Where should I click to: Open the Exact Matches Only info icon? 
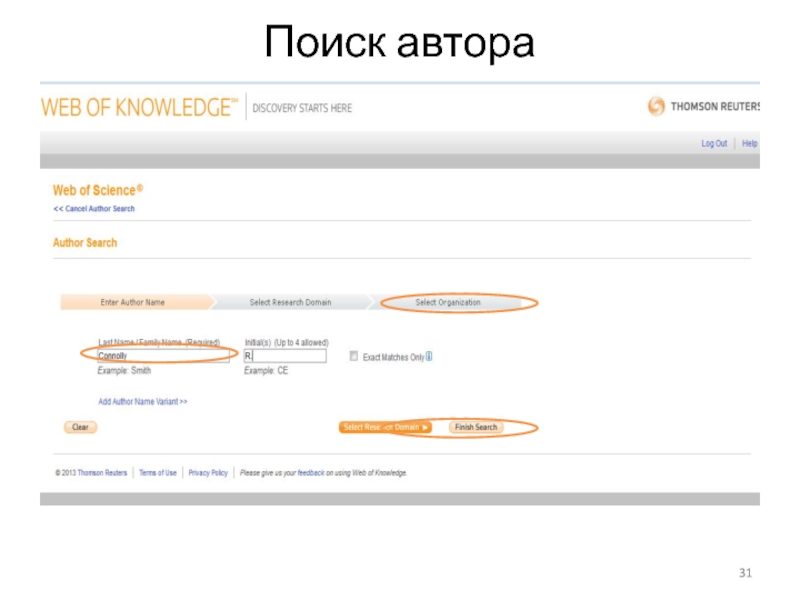tap(429, 356)
